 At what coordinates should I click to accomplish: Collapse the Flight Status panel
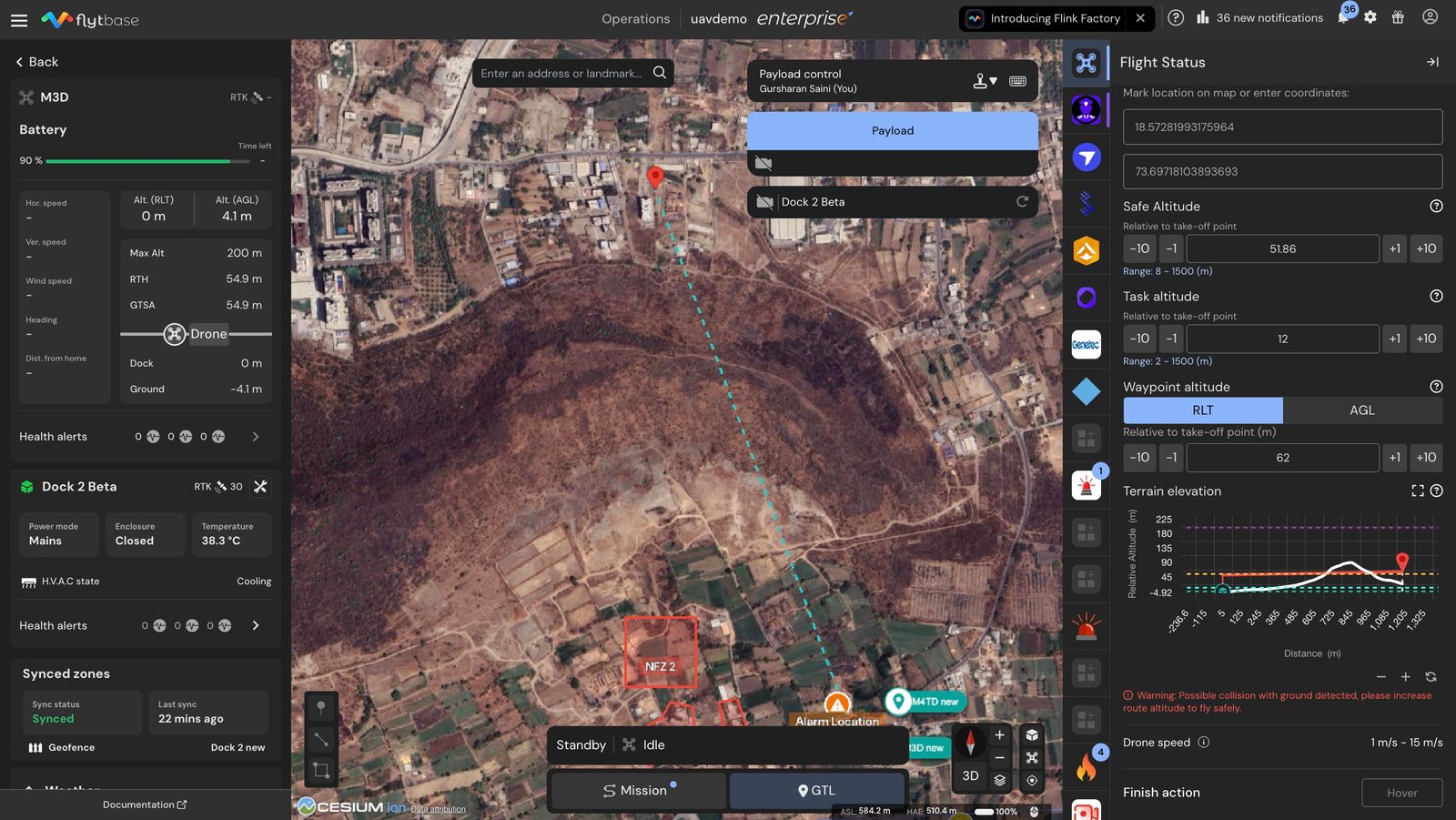coord(1432,62)
